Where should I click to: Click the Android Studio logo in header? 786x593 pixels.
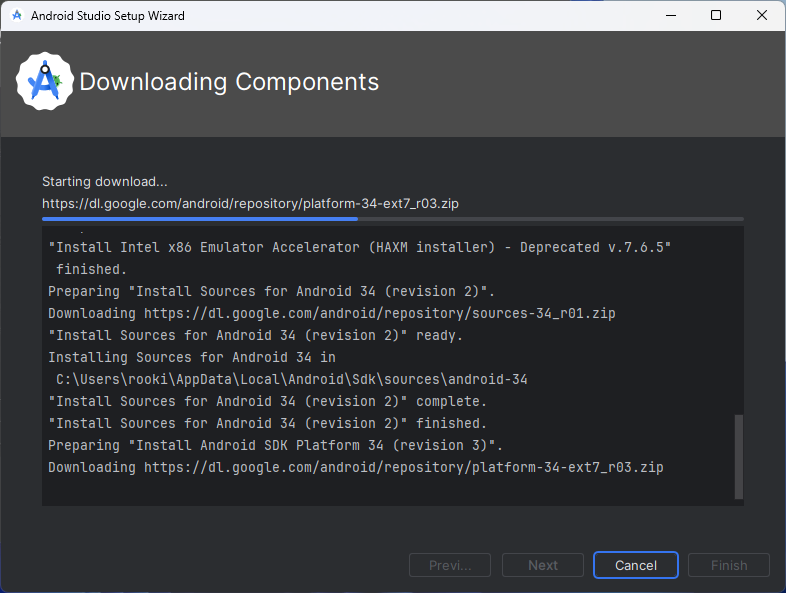45,81
